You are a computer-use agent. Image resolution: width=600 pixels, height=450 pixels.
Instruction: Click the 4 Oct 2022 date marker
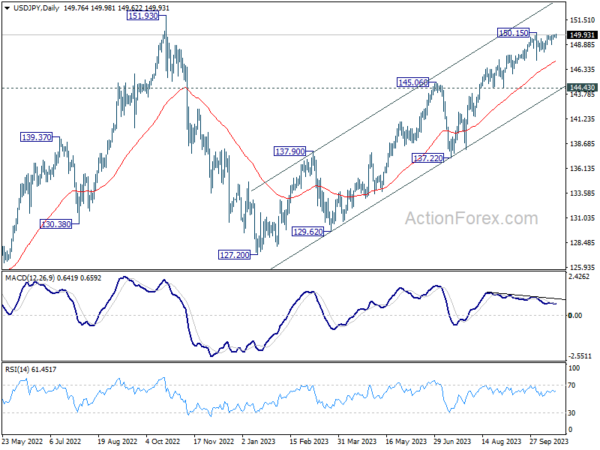[163, 442]
